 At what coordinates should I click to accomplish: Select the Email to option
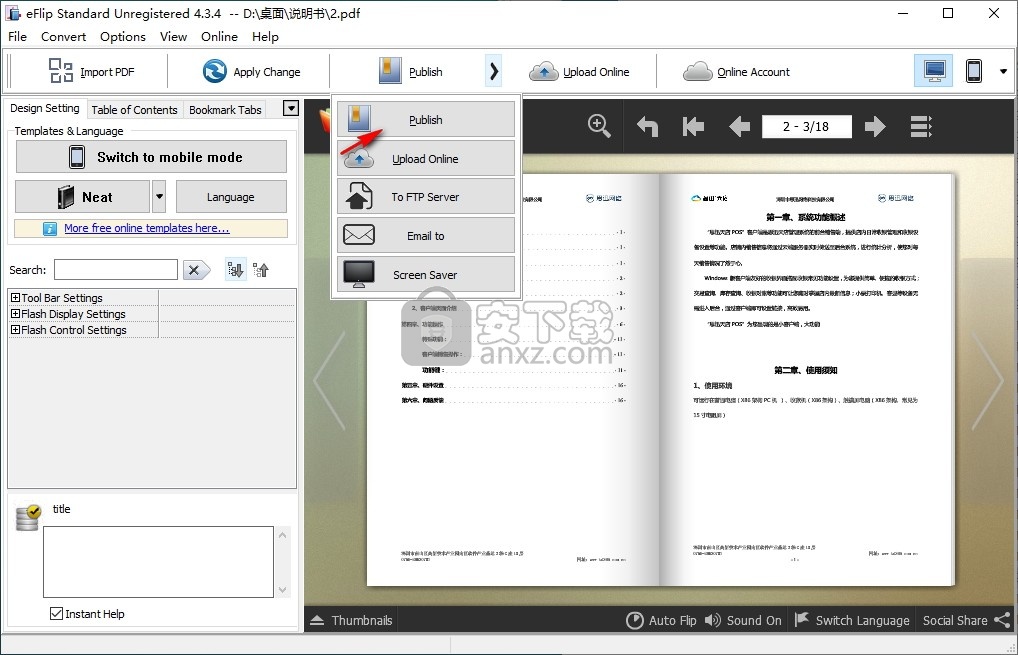[x=426, y=236]
